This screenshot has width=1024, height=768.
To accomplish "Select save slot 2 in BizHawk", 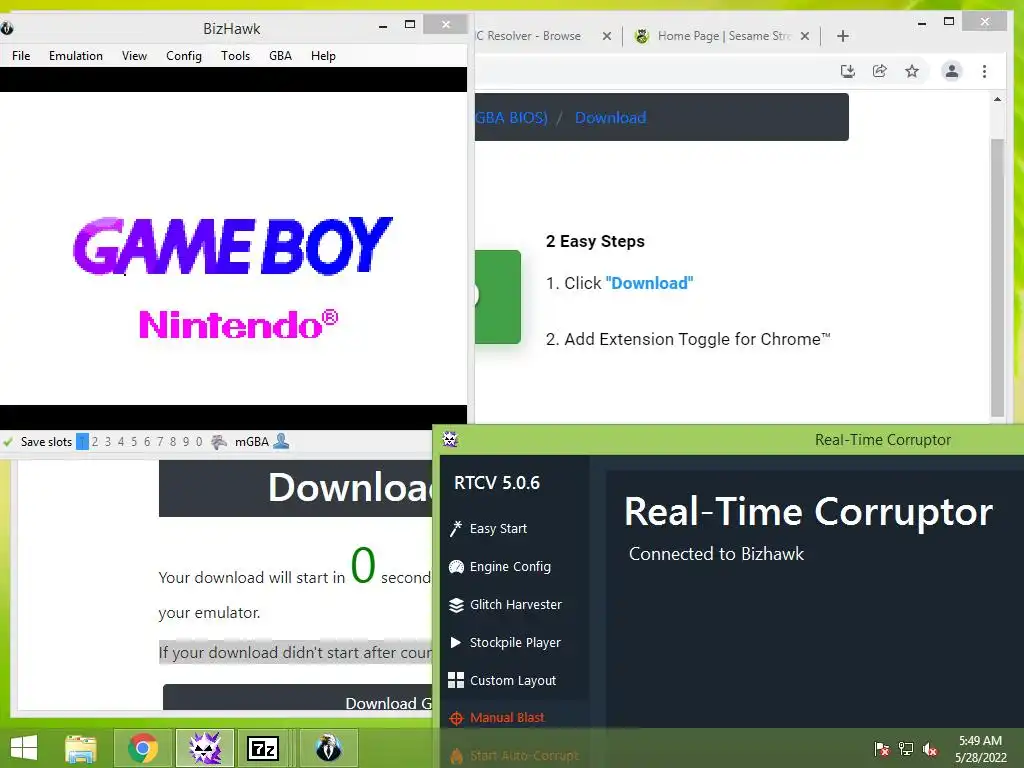I will pyautogui.click(x=95, y=441).
